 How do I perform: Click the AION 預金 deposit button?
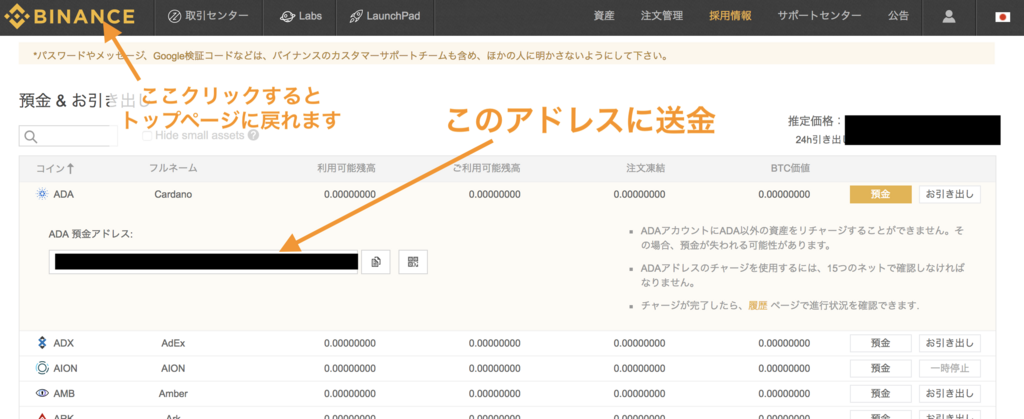(880, 368)
